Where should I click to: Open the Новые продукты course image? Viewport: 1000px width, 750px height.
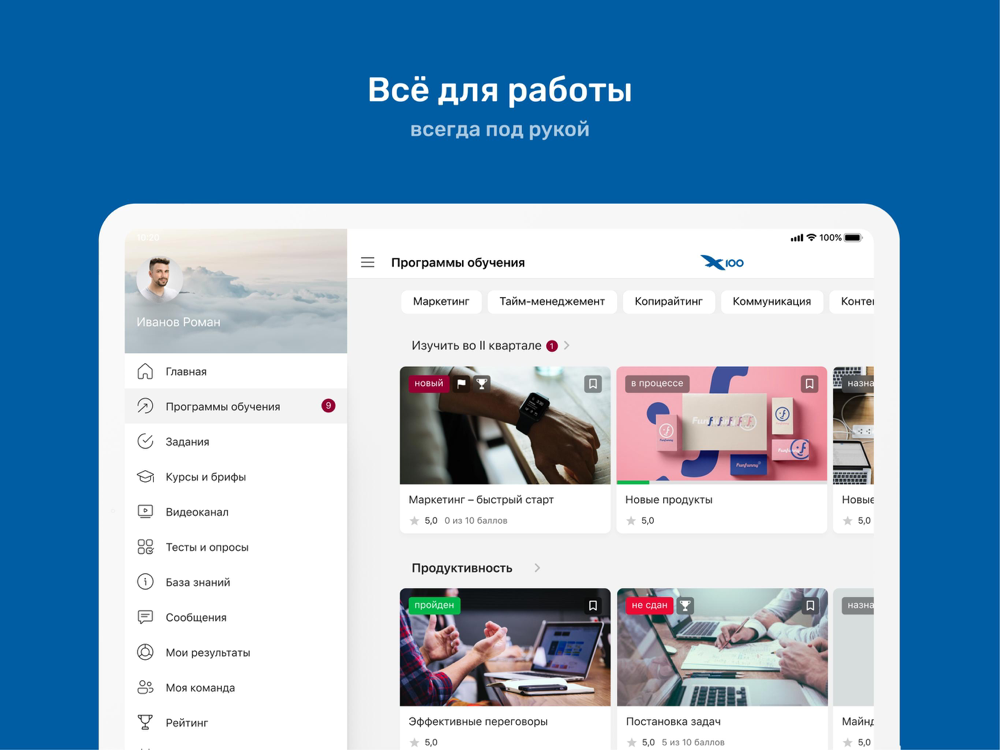point(721,423)
